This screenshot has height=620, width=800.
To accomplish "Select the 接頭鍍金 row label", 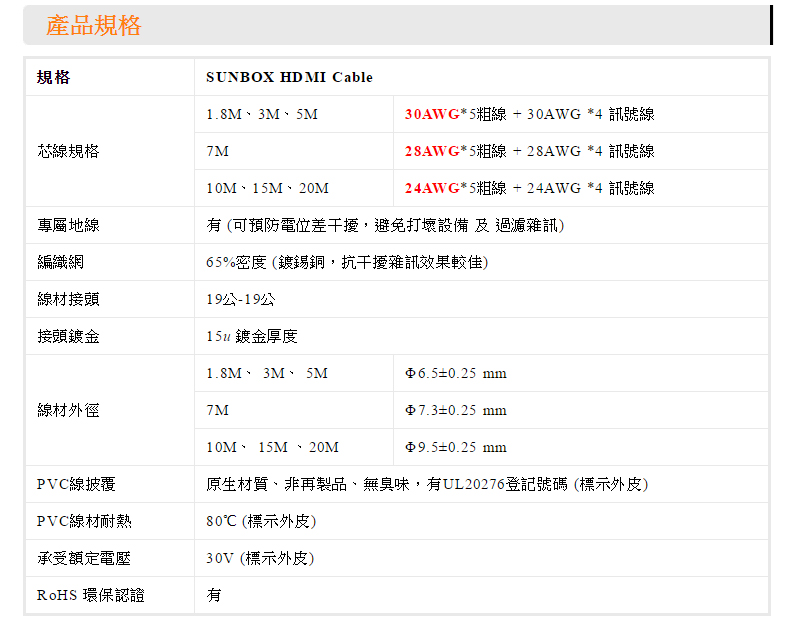I will (x=68, y=336).
